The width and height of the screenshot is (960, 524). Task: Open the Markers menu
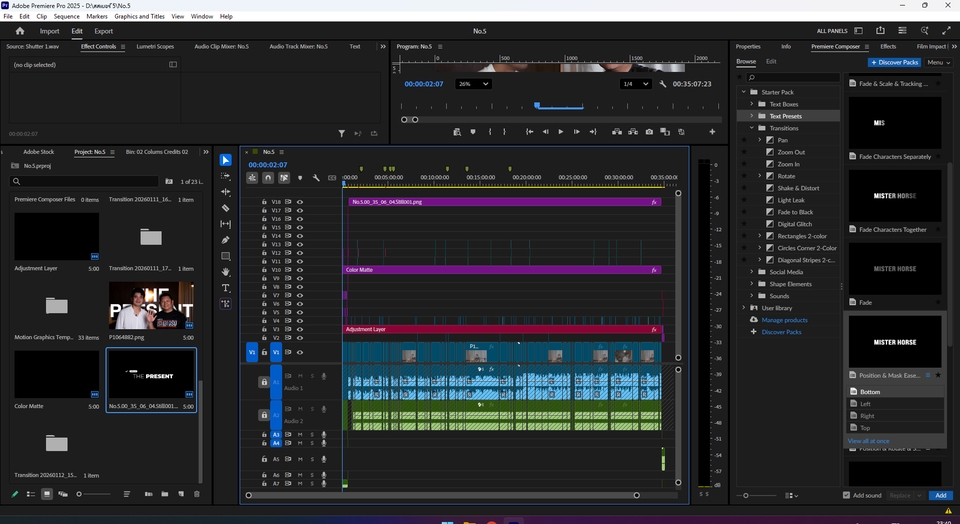pyautogui.click(x=97, y=17)
